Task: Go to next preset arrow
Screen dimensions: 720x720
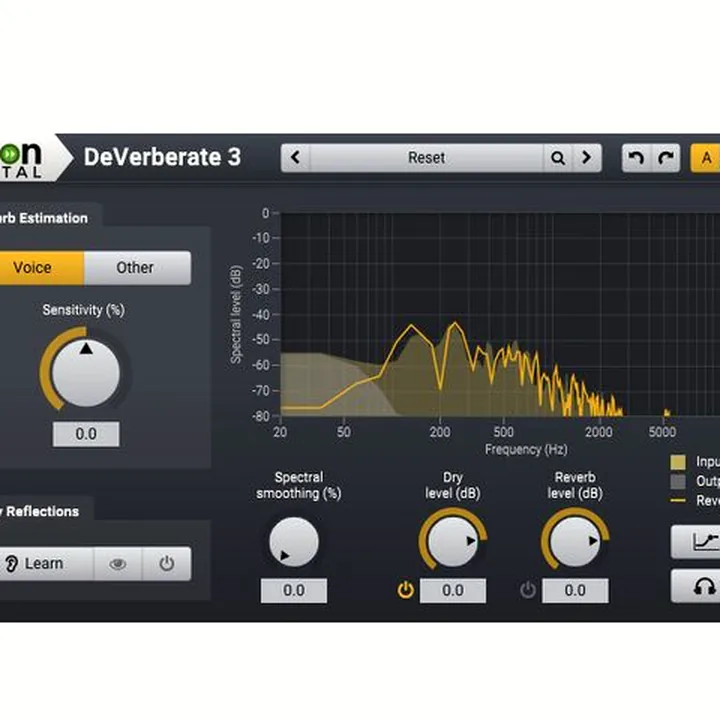Action: (x=586, y=158)
